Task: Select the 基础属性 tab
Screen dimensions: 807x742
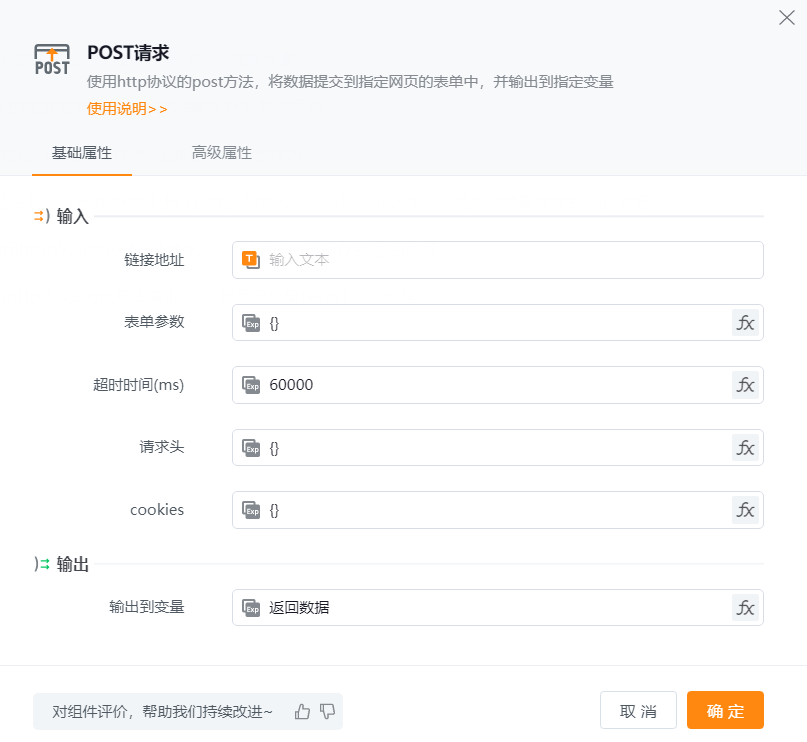Action: [82, 153]
